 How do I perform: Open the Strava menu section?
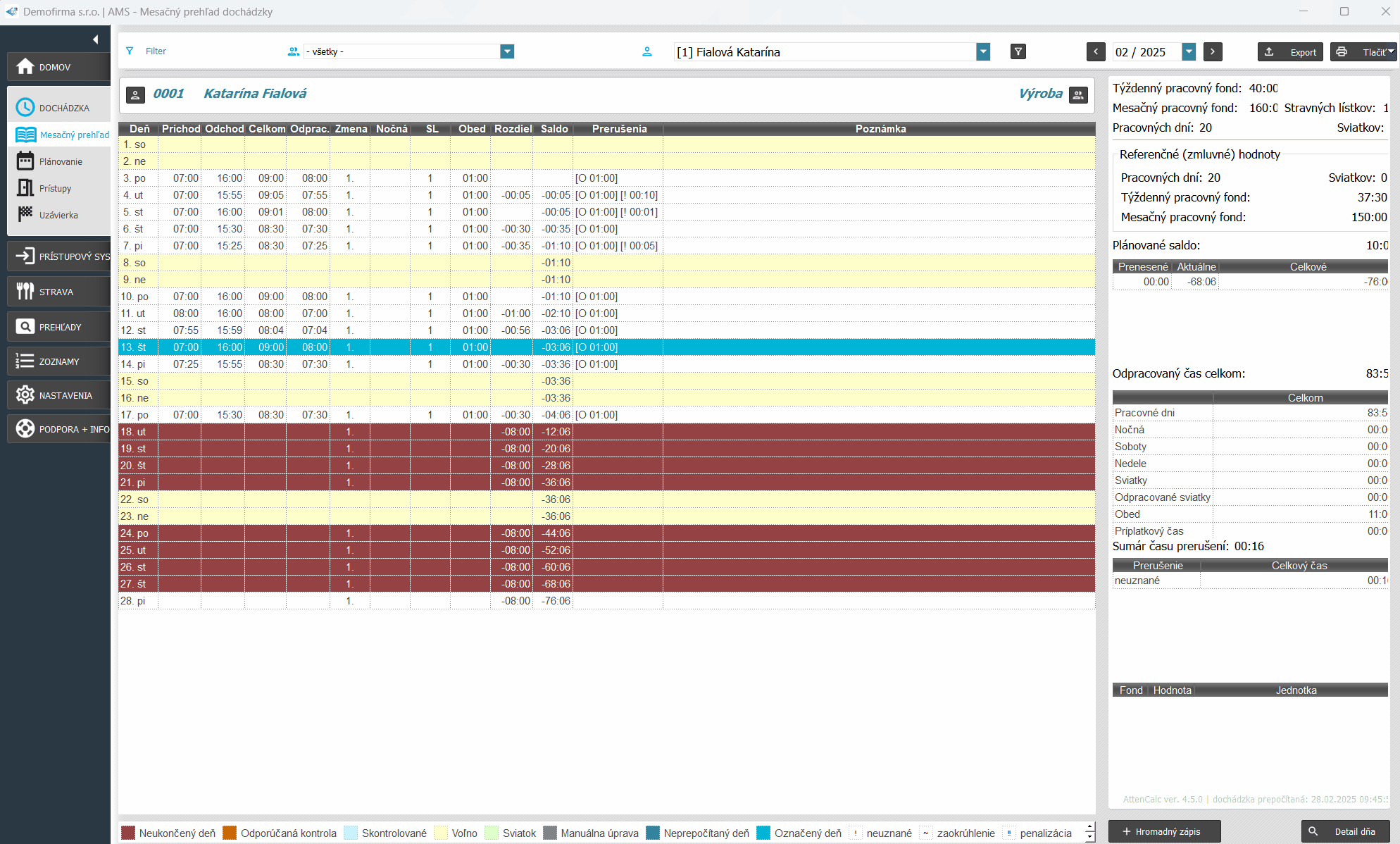56,292
